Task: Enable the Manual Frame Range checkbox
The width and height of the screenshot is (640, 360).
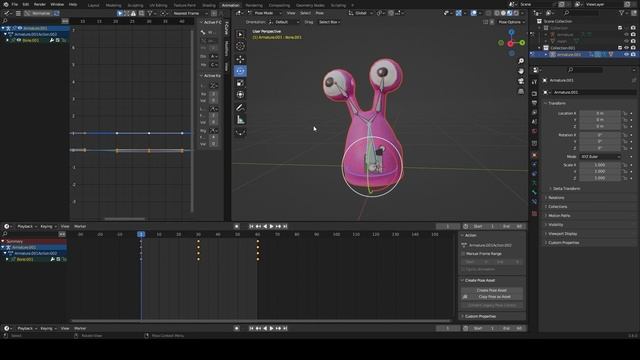Action: (464, 254)
